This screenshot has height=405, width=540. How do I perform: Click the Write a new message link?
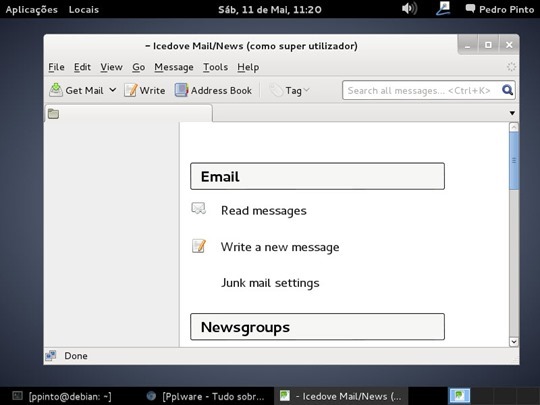click(280, 247)
